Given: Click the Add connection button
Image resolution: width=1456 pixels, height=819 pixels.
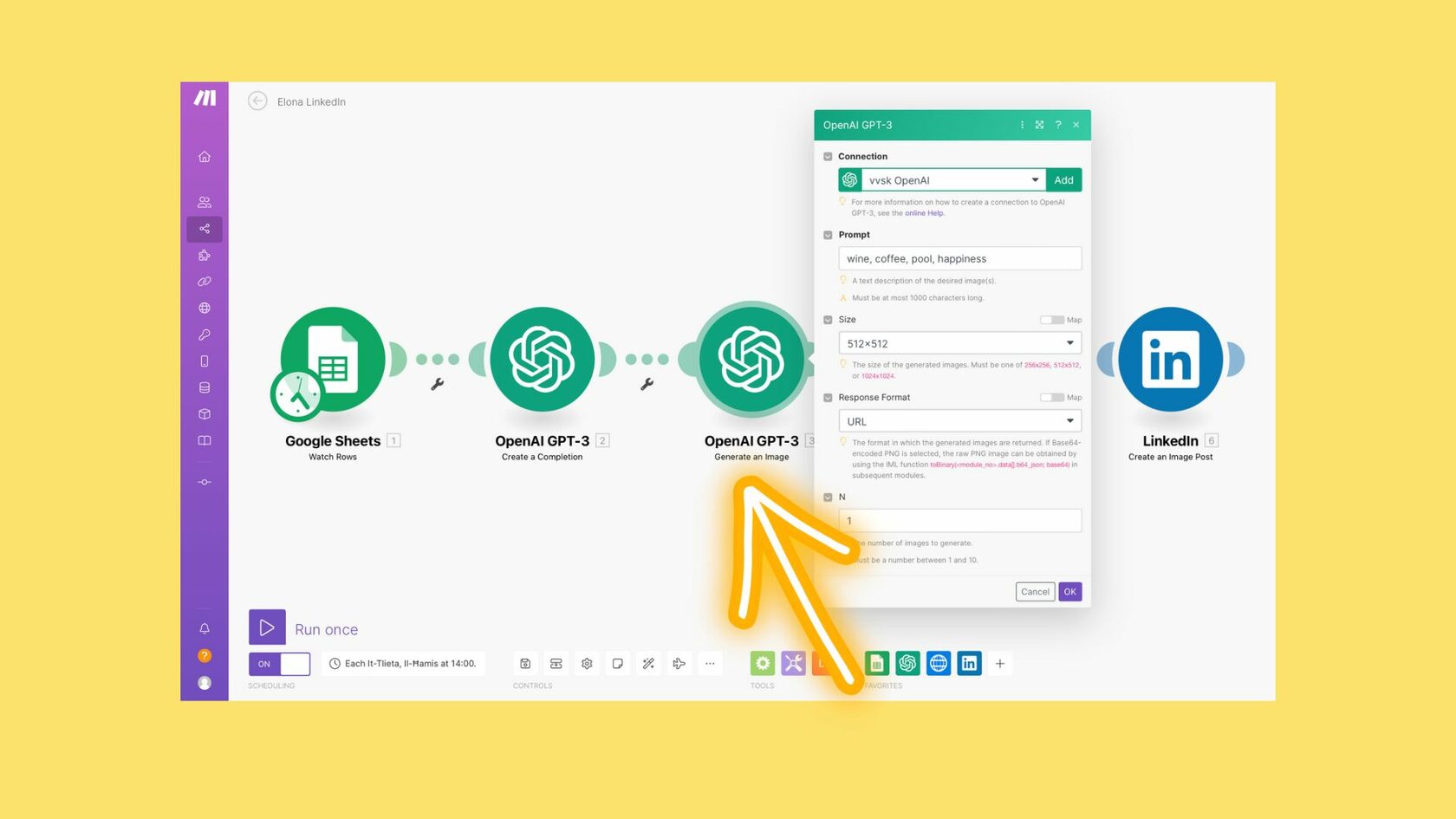Looking at the screenshot, I should pos(1064,180).
